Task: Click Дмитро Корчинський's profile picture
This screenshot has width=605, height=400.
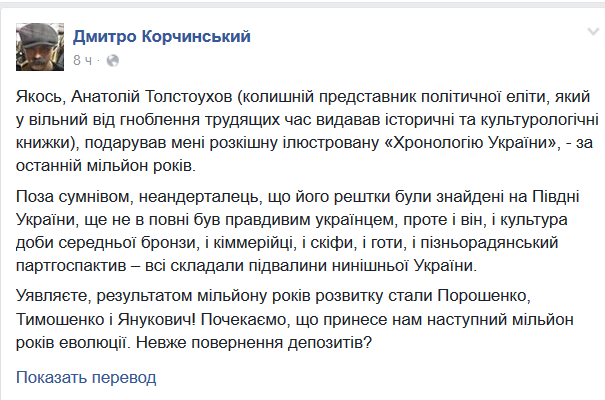Action: (39, 44)
